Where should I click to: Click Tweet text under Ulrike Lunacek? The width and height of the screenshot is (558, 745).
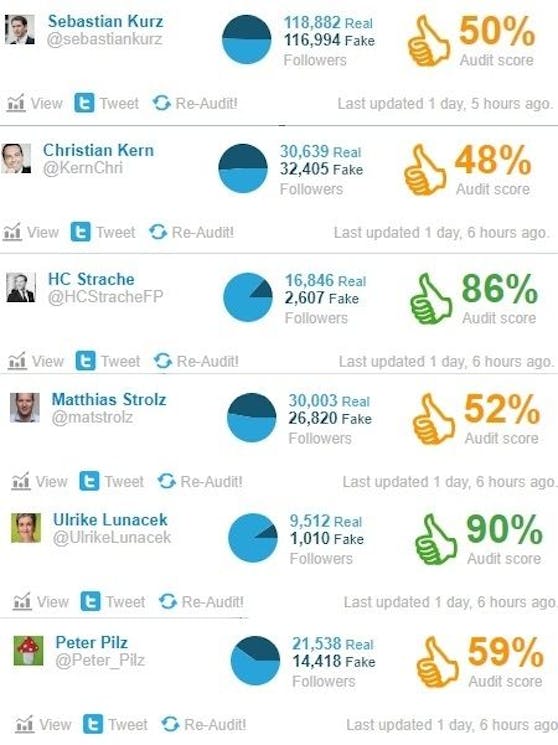[125, 602]
